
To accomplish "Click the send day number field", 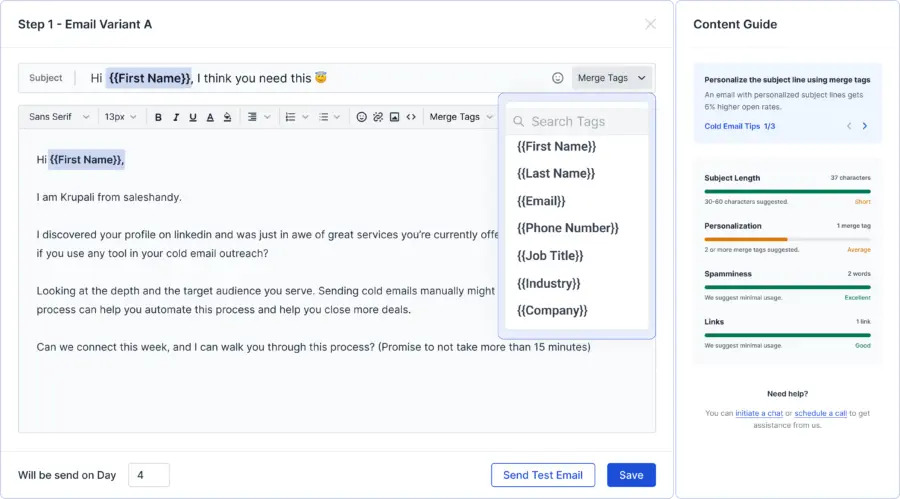I will click(x=149, y=475).
